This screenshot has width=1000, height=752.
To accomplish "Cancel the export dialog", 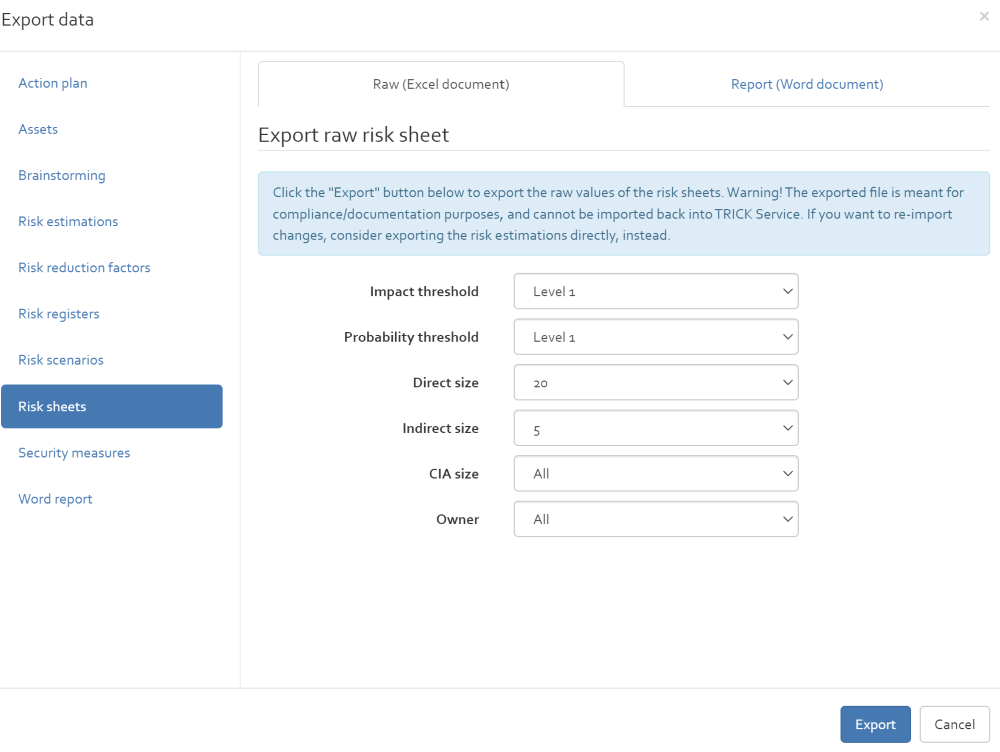I will click(955, 725).
